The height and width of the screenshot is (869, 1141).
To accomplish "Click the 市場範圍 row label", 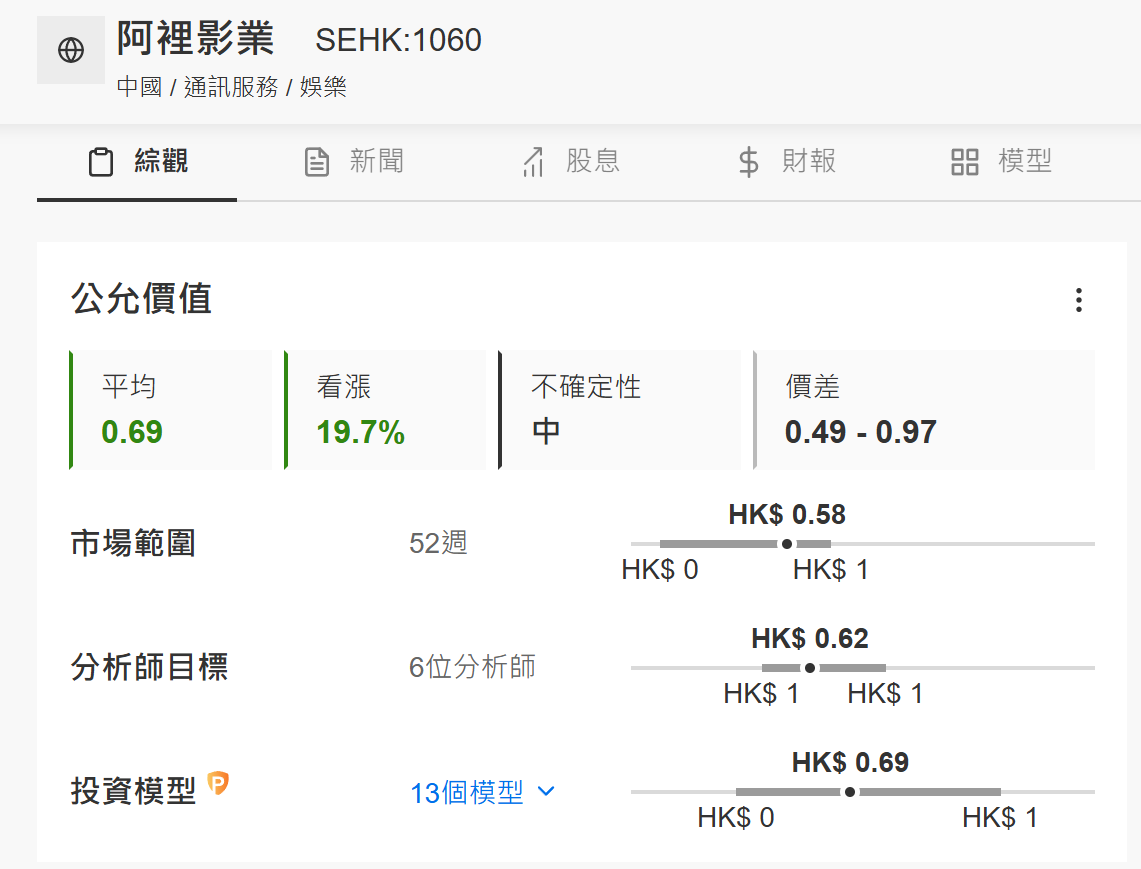I will point(133,543).
